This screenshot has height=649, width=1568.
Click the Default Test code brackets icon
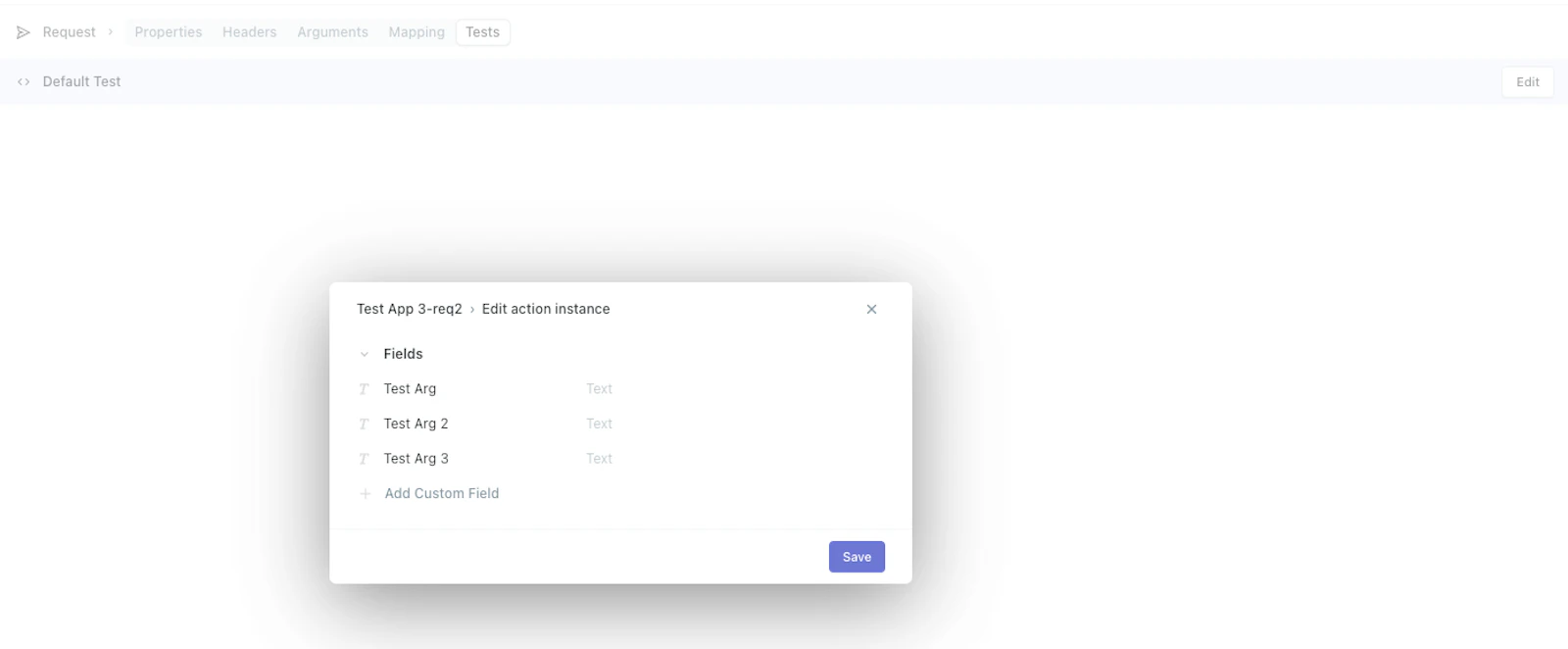point(24,82)
